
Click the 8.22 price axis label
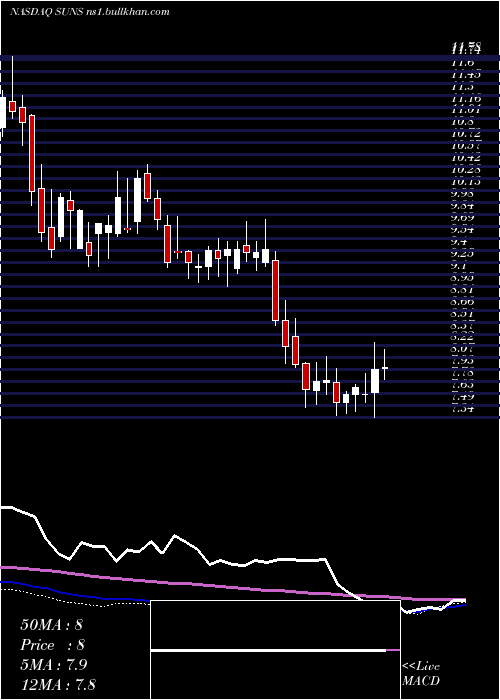point(463,338)
